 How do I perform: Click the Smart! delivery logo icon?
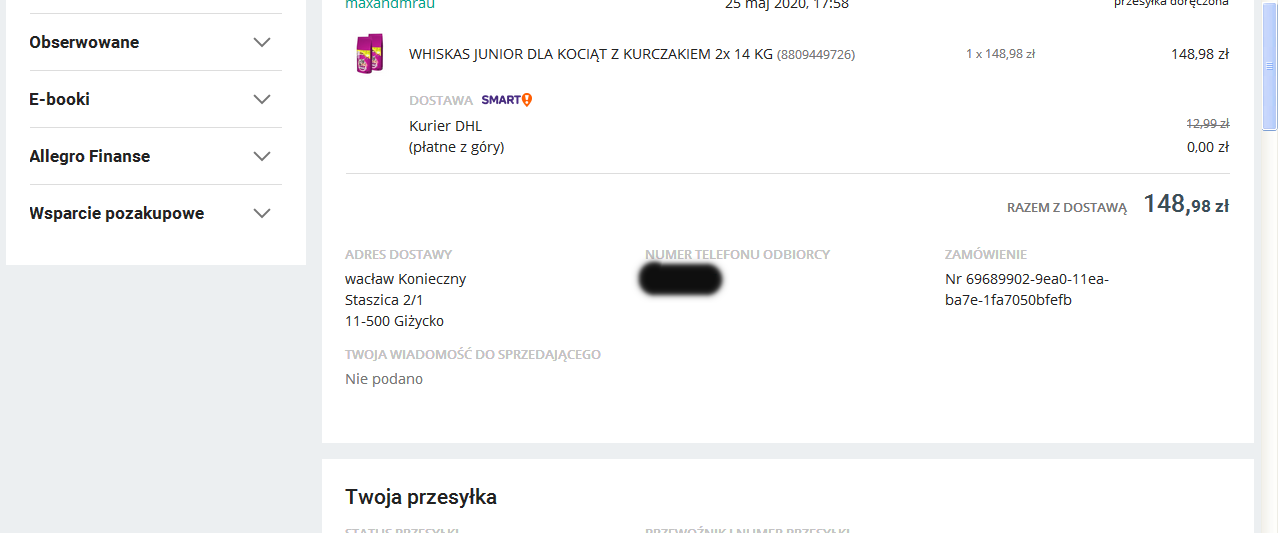coord(507,100)
